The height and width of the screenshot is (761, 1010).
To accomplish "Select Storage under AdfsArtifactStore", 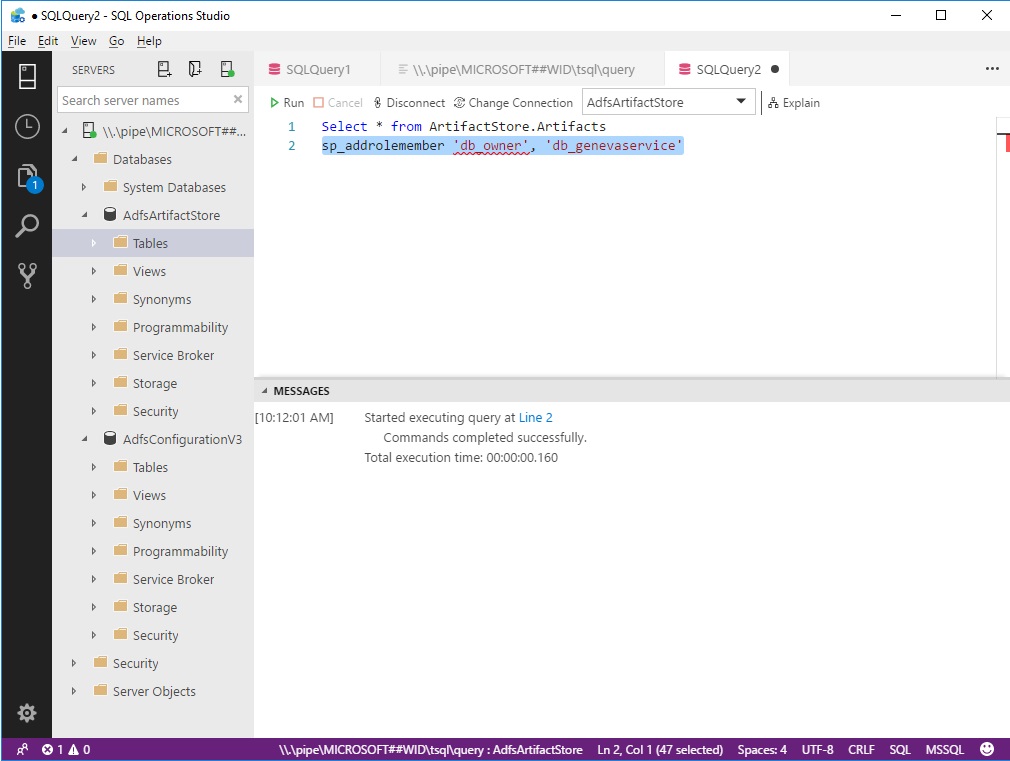I will click(153, 383).
